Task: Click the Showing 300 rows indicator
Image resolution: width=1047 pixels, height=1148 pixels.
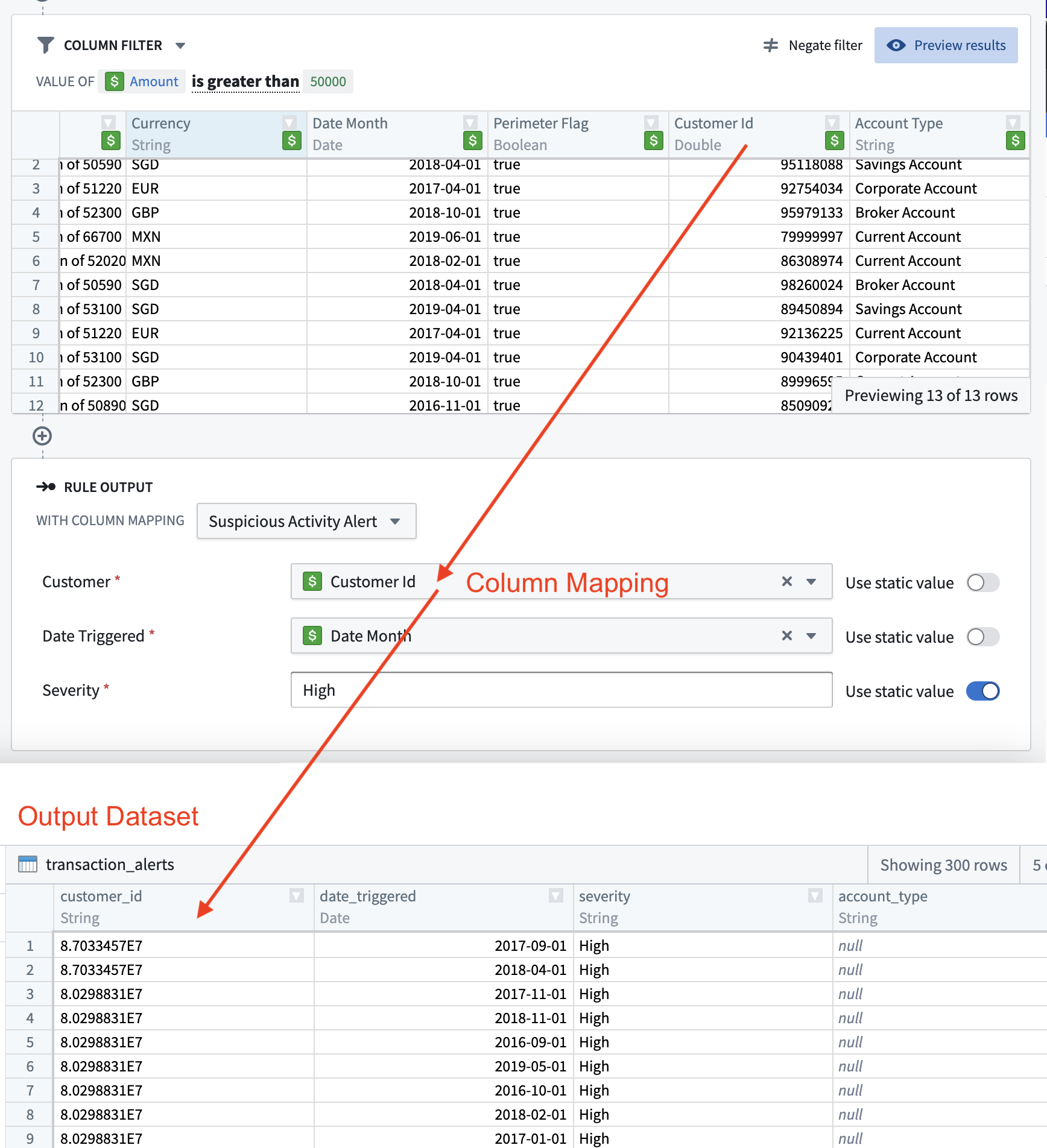Action: [943, 865]
